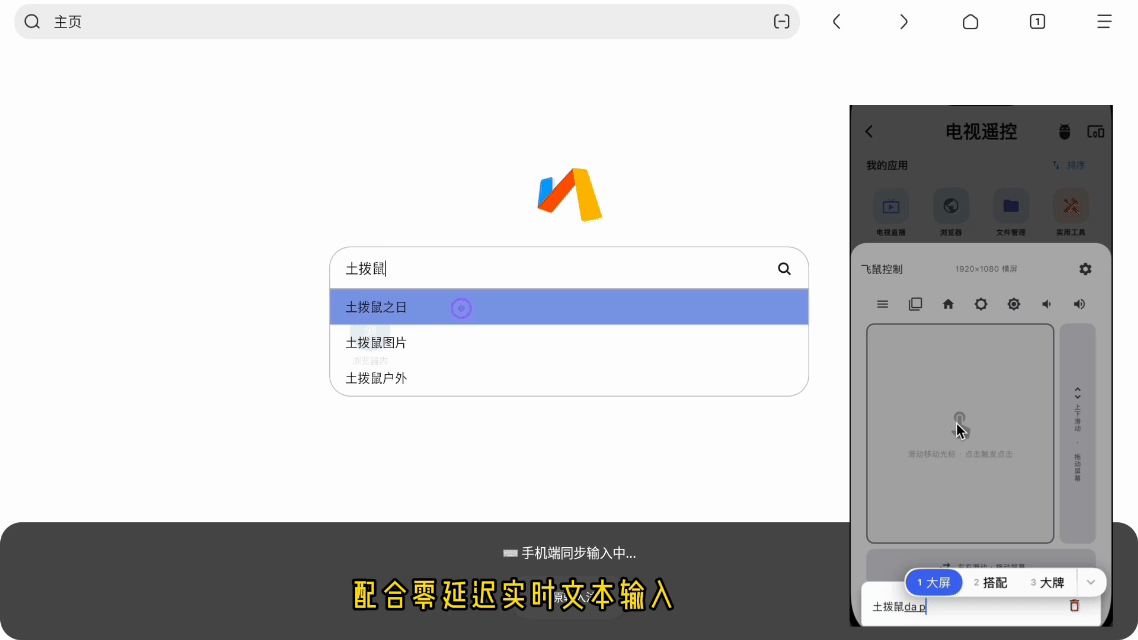Image resolution: width=1138 pixels, height=640 pixels.
Task: Switch to candidate word 2 搭配
Action: coord(990,581)
